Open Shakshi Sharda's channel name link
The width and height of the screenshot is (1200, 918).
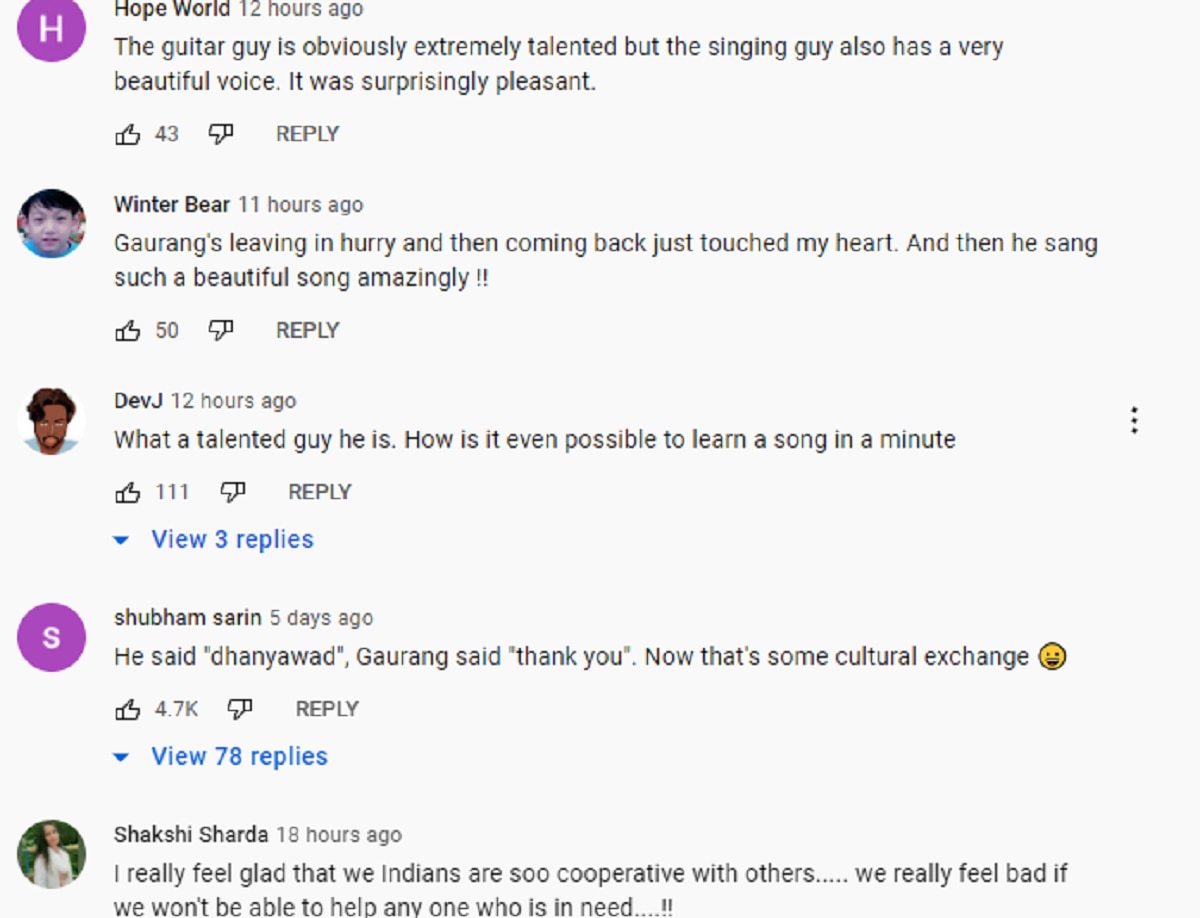pyautogui.click(x=191, y=835)
